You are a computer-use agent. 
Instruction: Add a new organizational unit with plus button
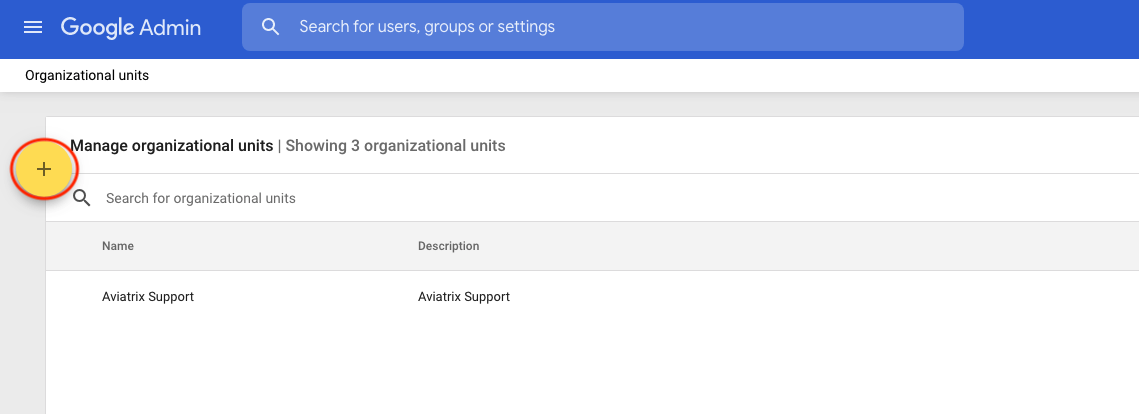(x=44, y=169)
